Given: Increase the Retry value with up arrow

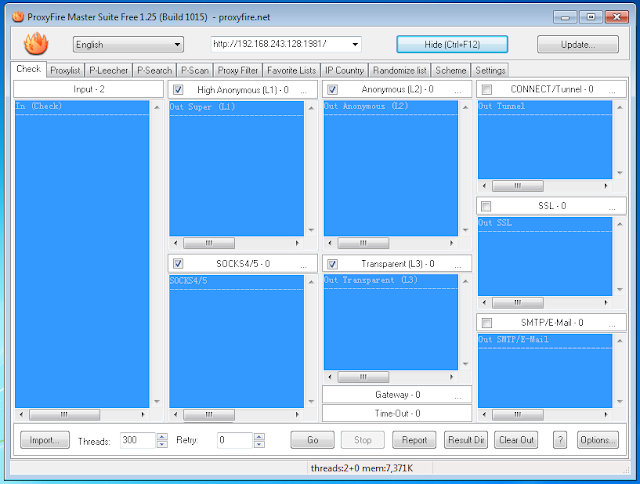Looking at the screenshot, I should 259,436.
